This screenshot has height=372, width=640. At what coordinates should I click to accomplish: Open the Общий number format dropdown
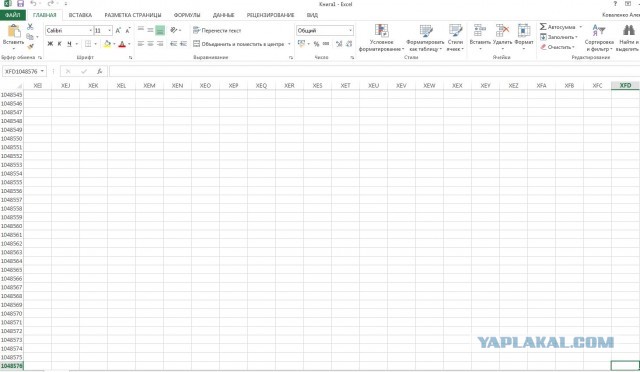[x=350, y=31]
